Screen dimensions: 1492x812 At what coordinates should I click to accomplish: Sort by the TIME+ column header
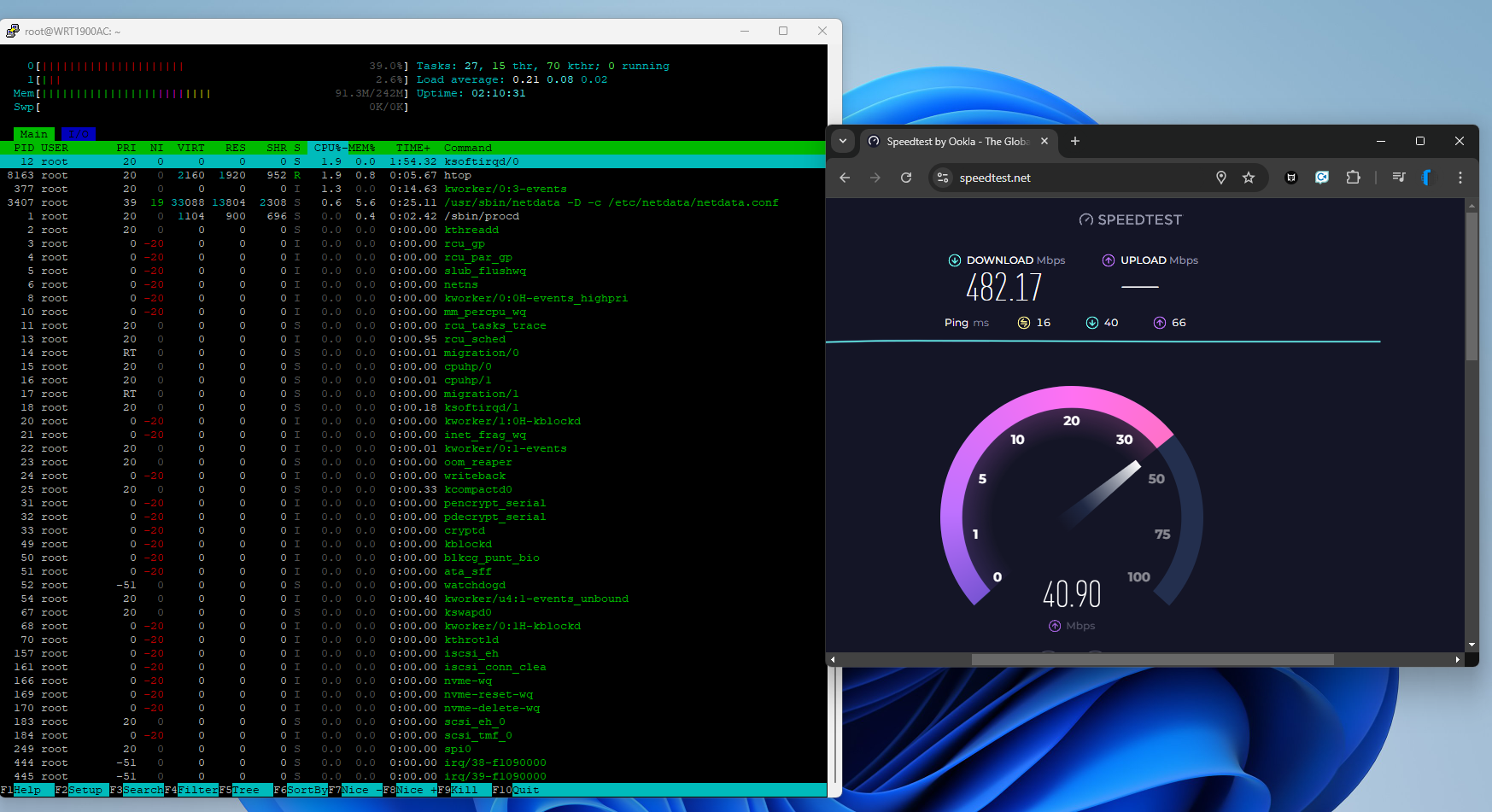click(413, 148)
